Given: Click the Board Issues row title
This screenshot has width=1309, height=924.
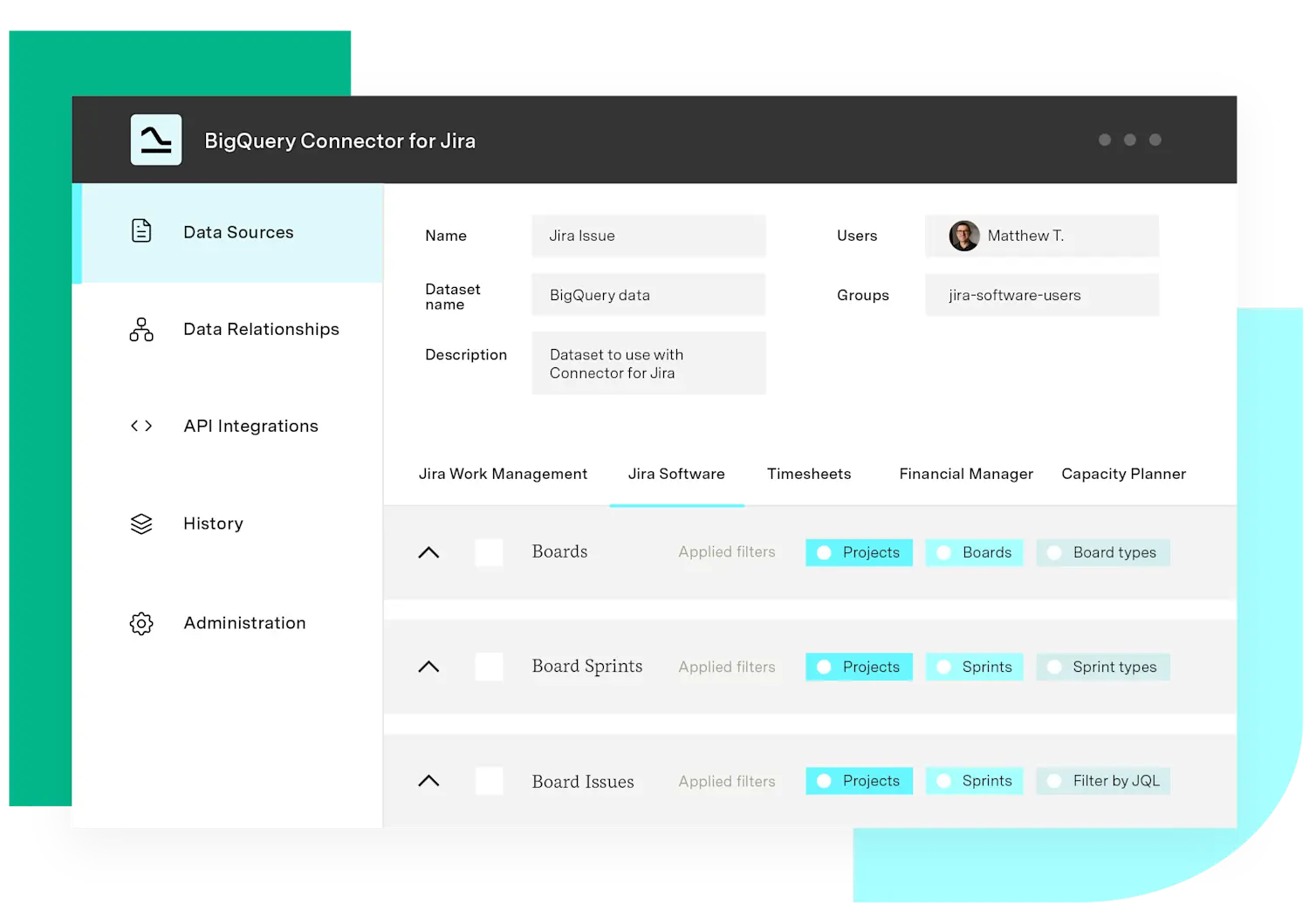Looking at the screenshot, I should 583,782.
